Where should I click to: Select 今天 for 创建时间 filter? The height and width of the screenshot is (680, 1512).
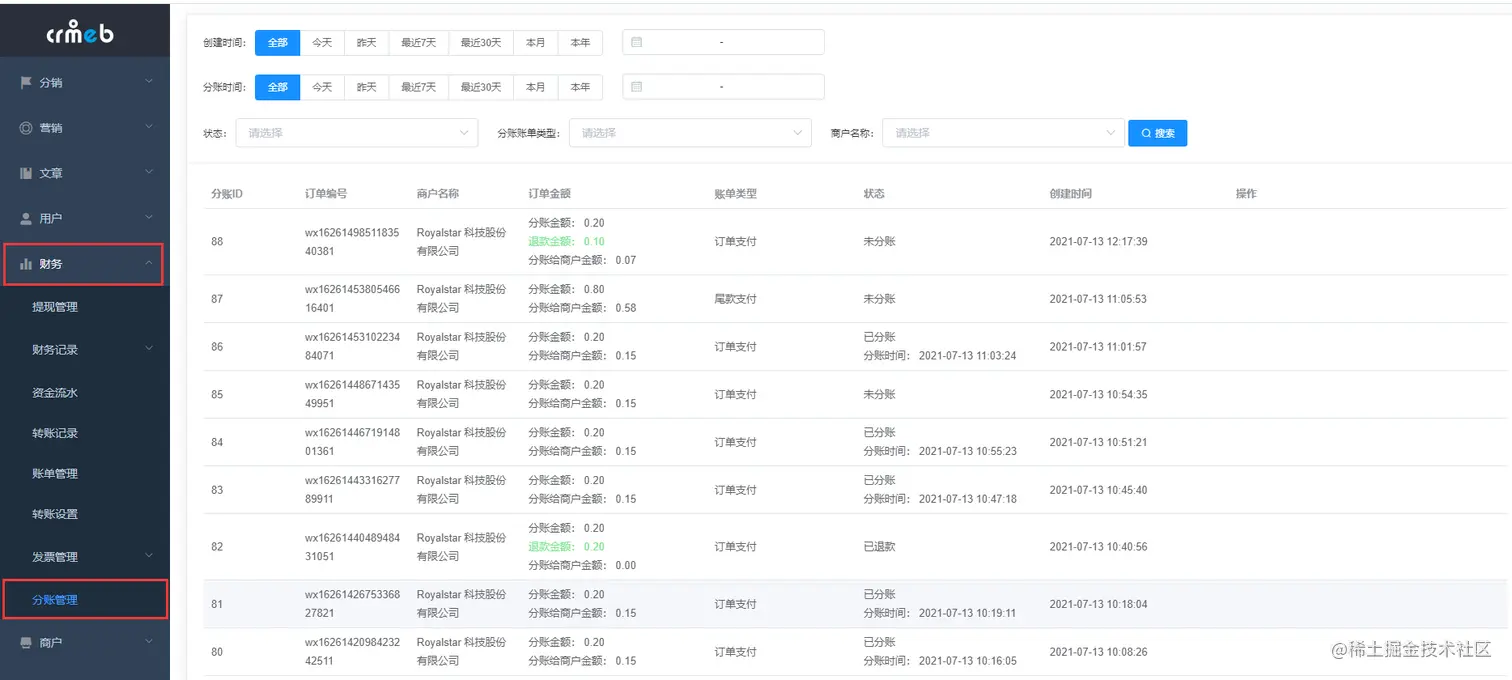pos(322,43)
